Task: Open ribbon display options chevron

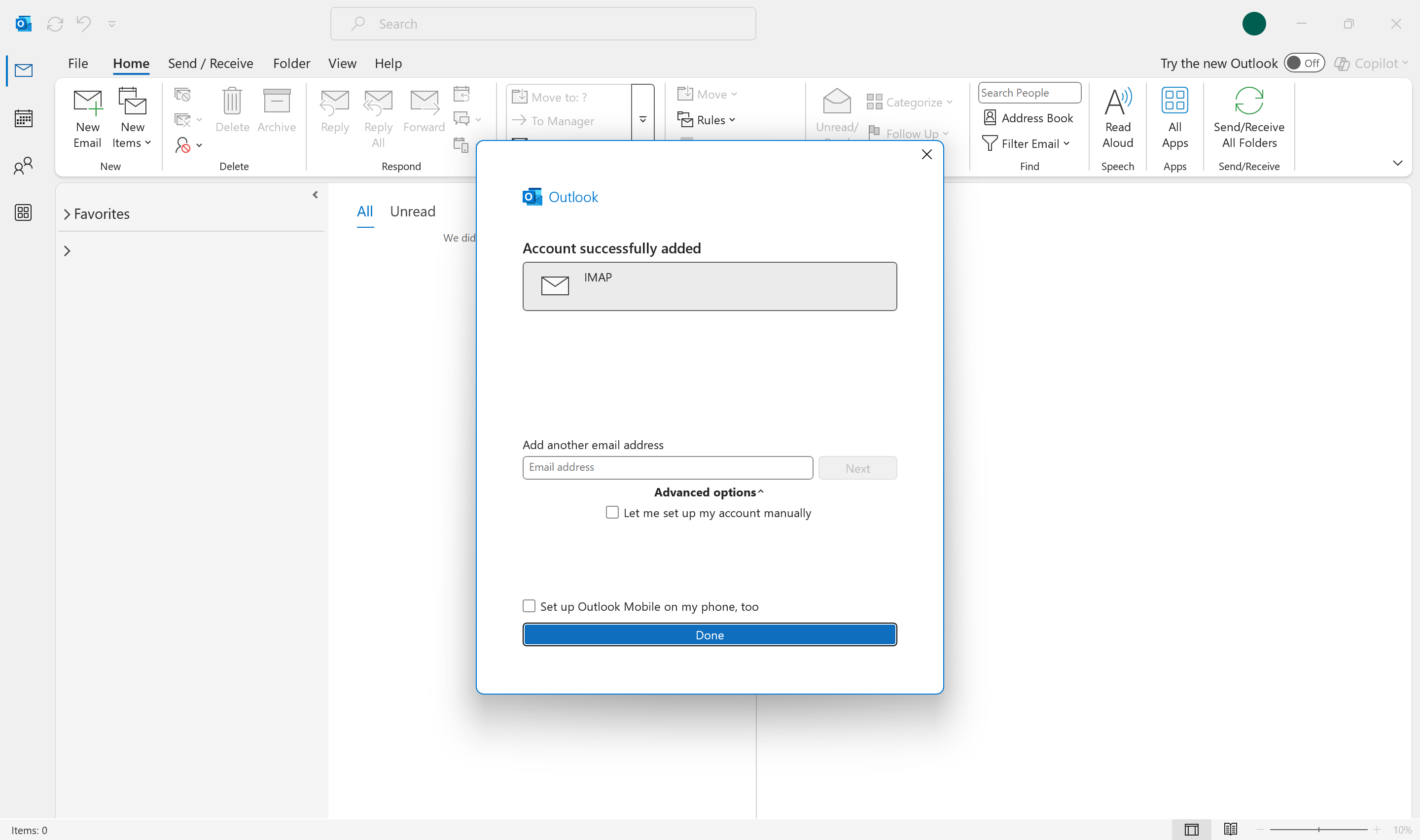Action: pyautogui.click(x=1397, y=163)
